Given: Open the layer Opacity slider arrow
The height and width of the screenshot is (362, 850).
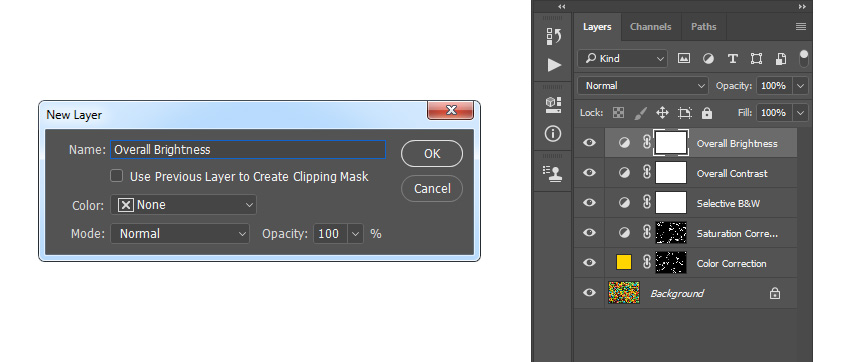Looking at the screenshot, I should pyautogui.click(x=801, y=86).
